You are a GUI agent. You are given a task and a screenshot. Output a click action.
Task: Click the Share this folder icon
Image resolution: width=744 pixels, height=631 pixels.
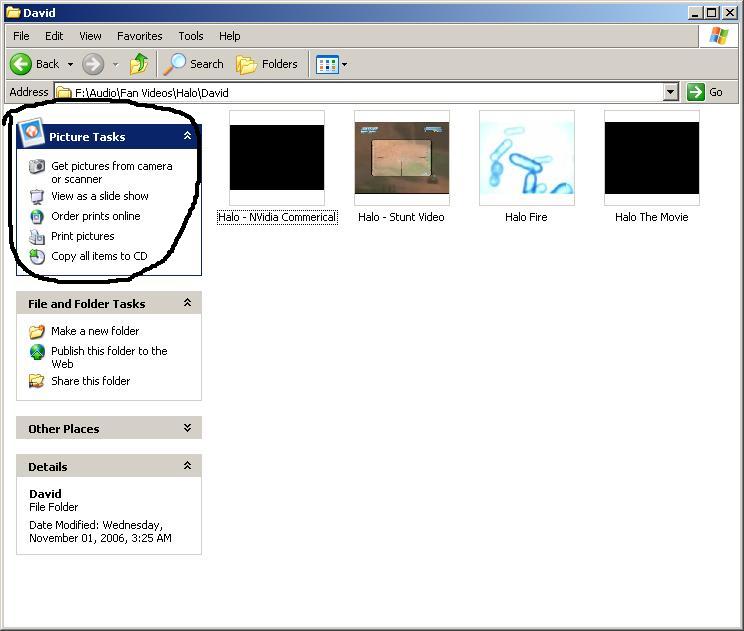37,381
